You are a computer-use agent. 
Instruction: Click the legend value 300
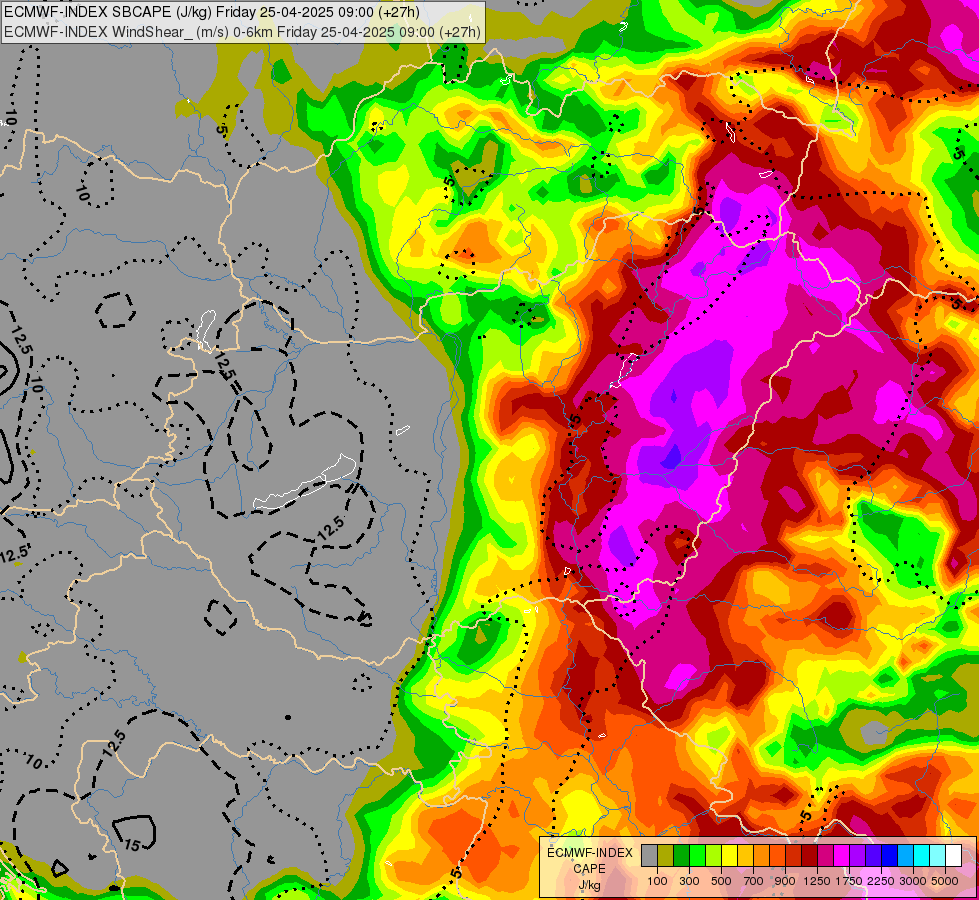pyautogui.click(x=689, y=881)
